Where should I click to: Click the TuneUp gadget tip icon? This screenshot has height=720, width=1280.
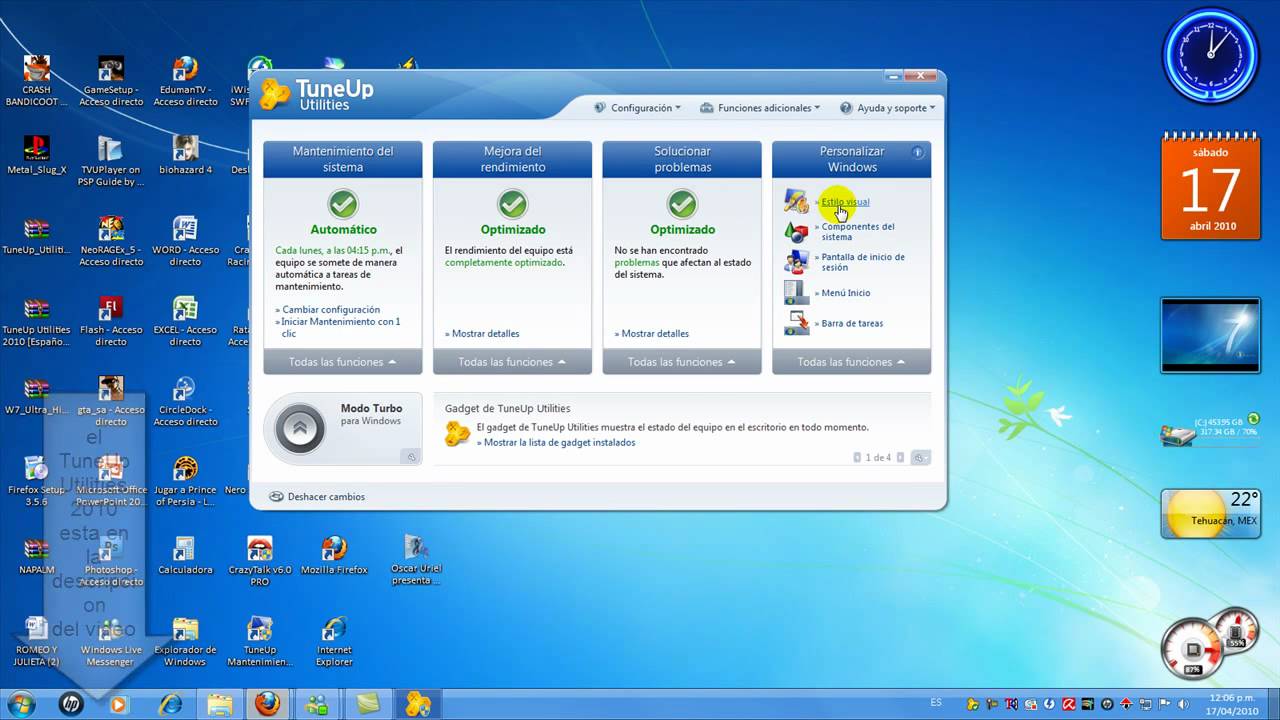click(x=457, y=434)
